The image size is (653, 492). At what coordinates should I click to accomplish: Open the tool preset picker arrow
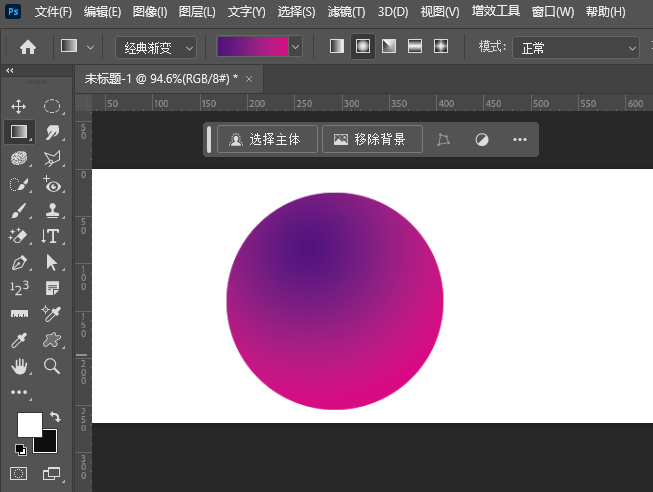pos(90,47)
